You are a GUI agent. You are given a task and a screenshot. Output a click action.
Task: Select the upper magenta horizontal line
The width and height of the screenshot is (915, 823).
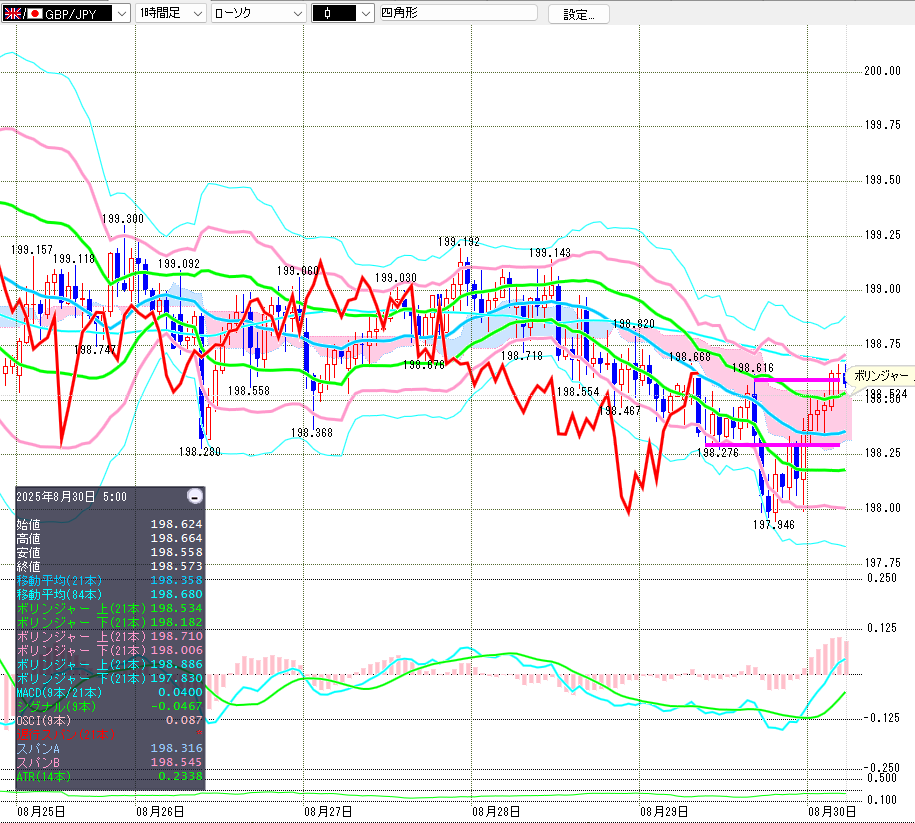click(x=797, y=380)
